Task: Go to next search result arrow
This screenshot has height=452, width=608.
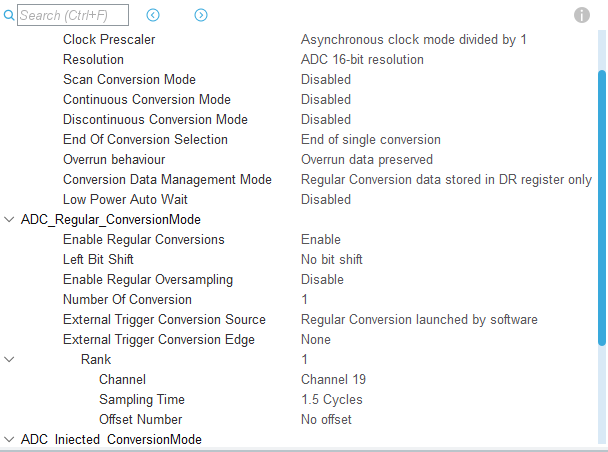Action: point(201,15)
